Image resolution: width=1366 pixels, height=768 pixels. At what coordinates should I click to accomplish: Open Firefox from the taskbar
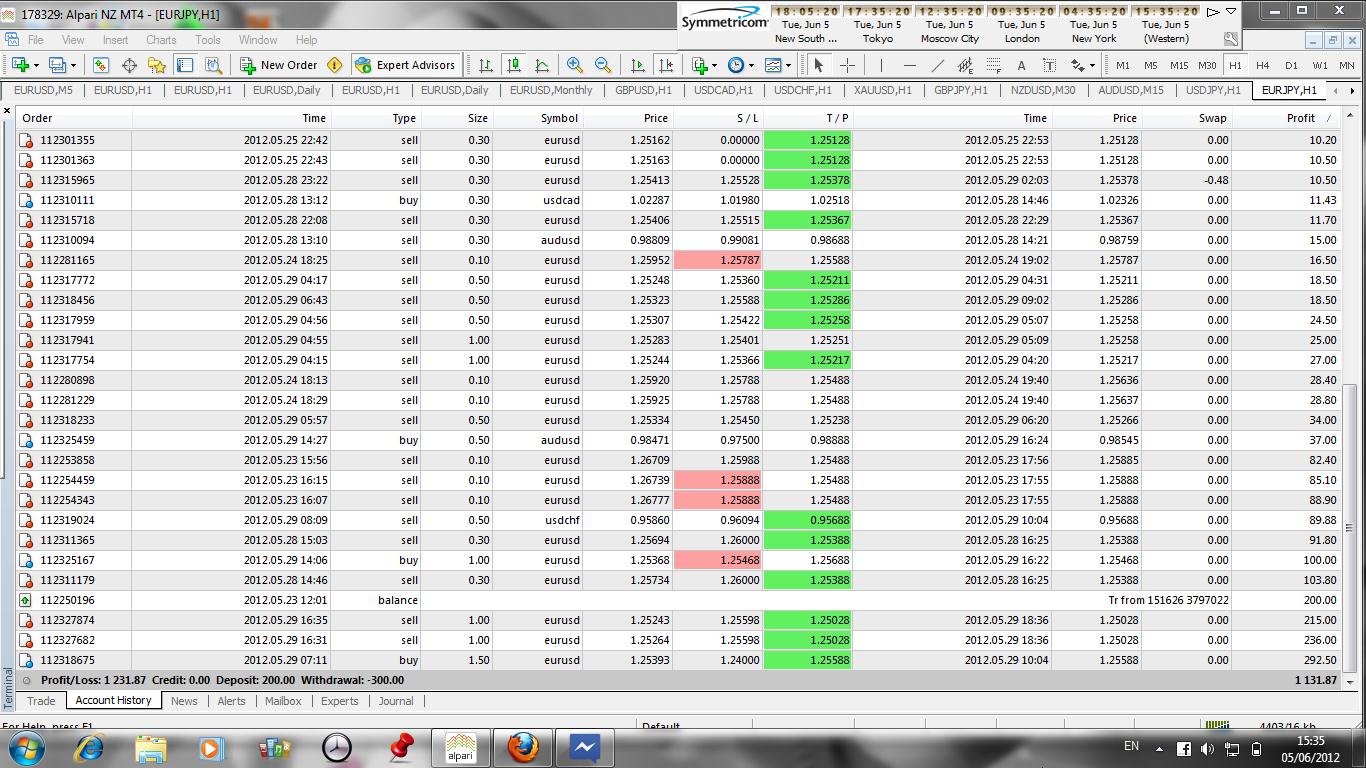[522, 747]
